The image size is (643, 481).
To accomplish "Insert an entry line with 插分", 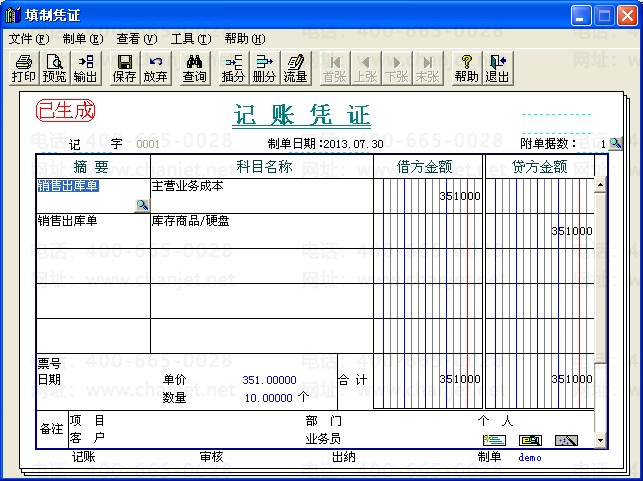I will (x=233, y=68).
